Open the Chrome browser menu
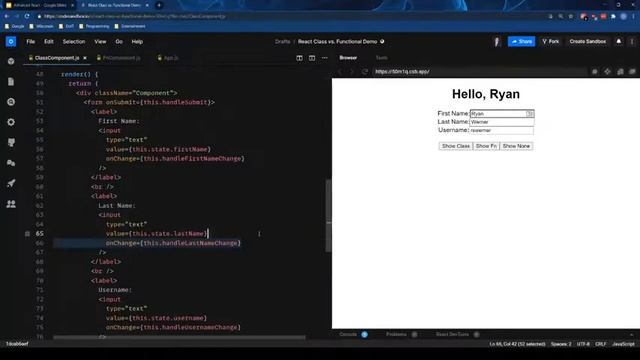 click(x=633, y=16)
